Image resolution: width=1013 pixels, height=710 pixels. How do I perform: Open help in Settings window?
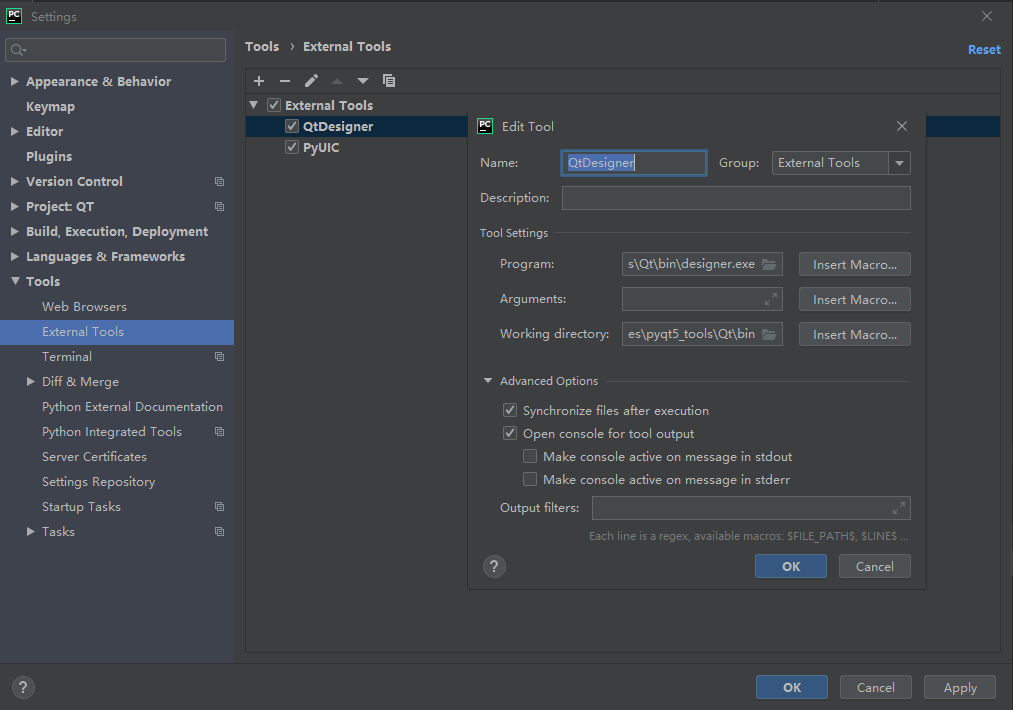pyautogui.click(x=23, y=687)
